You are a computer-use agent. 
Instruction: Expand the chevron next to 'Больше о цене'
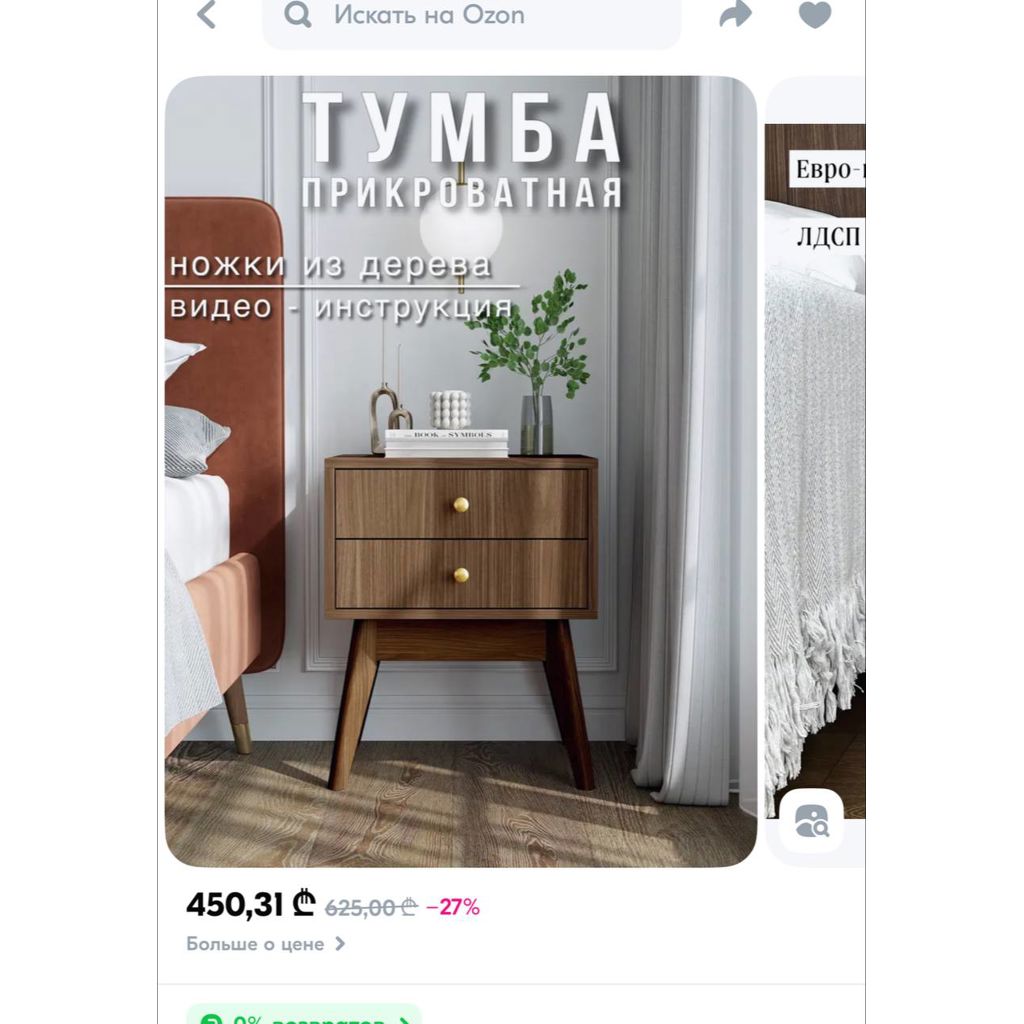click(x=340, y=944)
